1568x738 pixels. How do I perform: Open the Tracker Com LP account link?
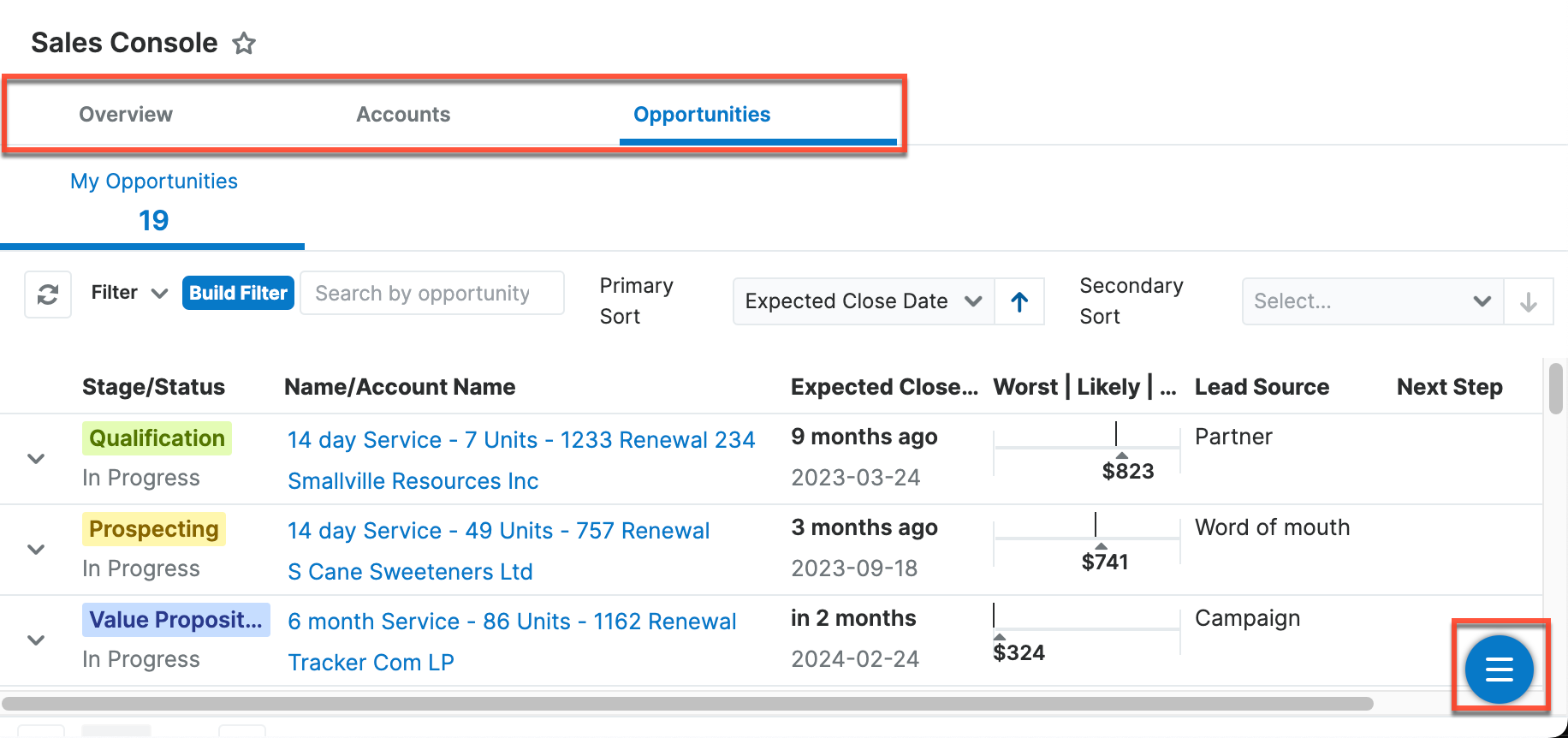click(x=371, y=662)
